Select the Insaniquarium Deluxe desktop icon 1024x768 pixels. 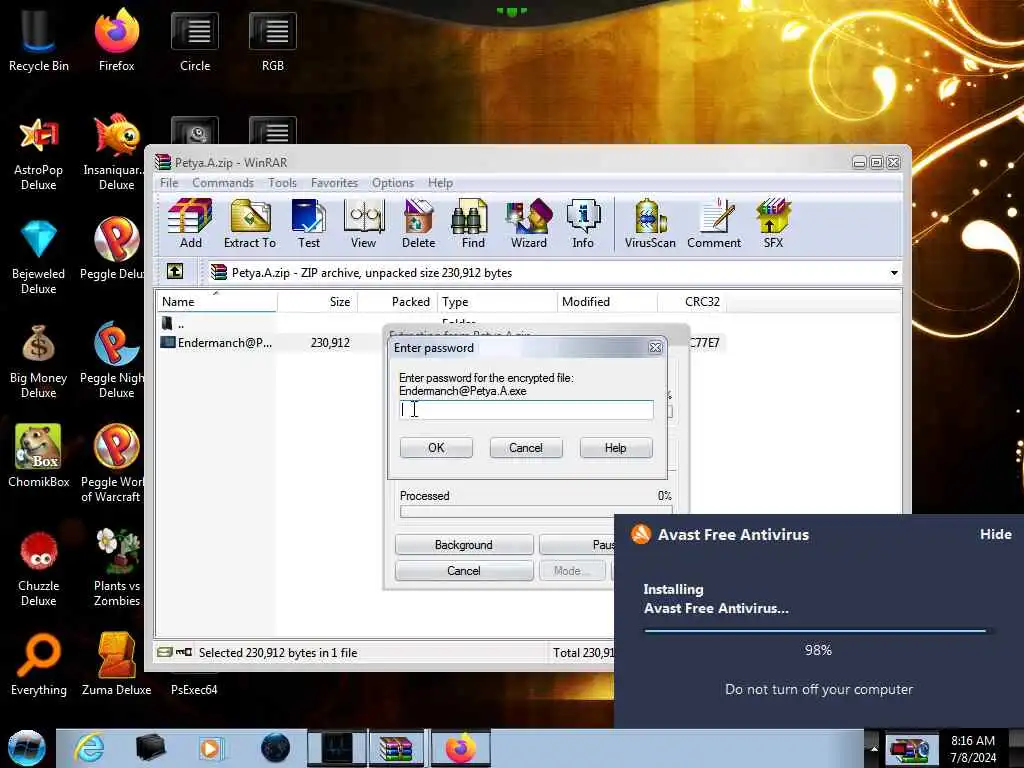pyautogui.click(x=116, y=153)
